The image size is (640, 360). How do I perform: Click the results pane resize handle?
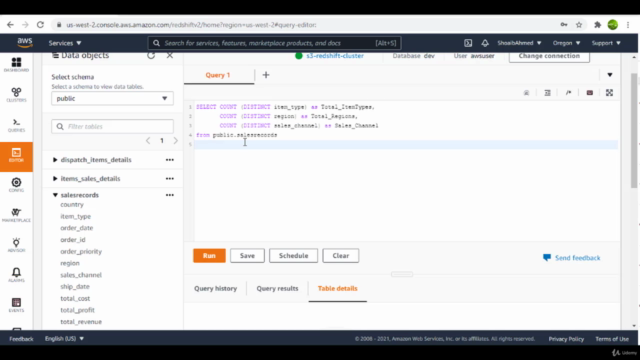(402, 274)
